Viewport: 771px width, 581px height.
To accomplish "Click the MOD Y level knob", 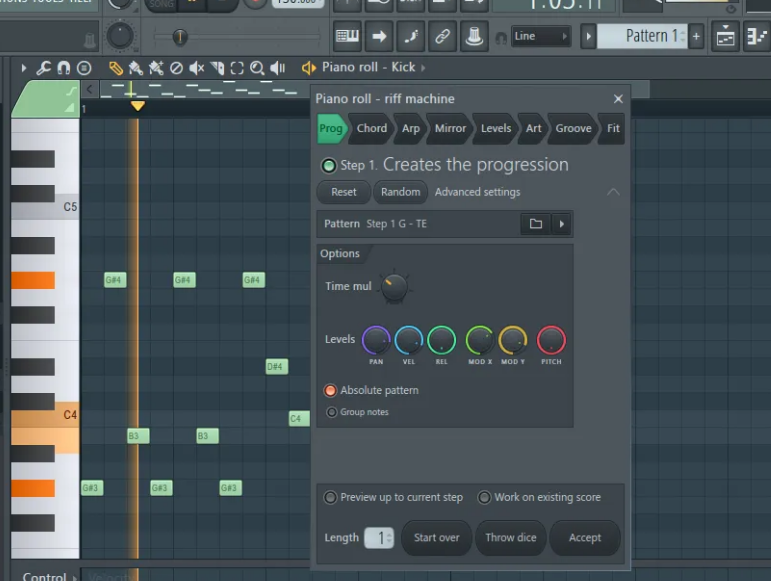I will (513, 340).
